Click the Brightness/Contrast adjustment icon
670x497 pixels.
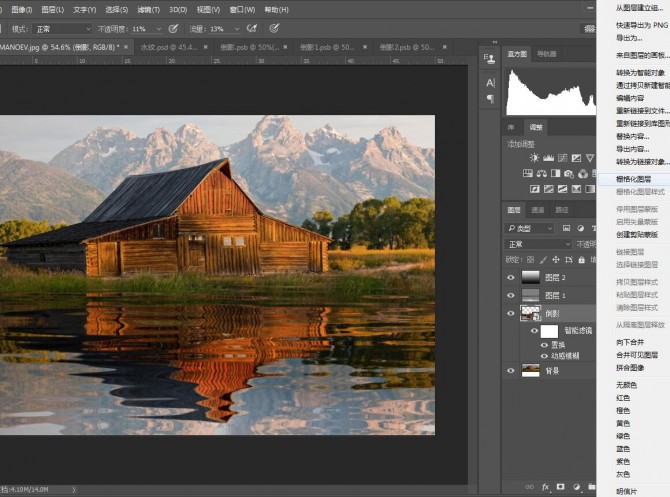[535, 158]
